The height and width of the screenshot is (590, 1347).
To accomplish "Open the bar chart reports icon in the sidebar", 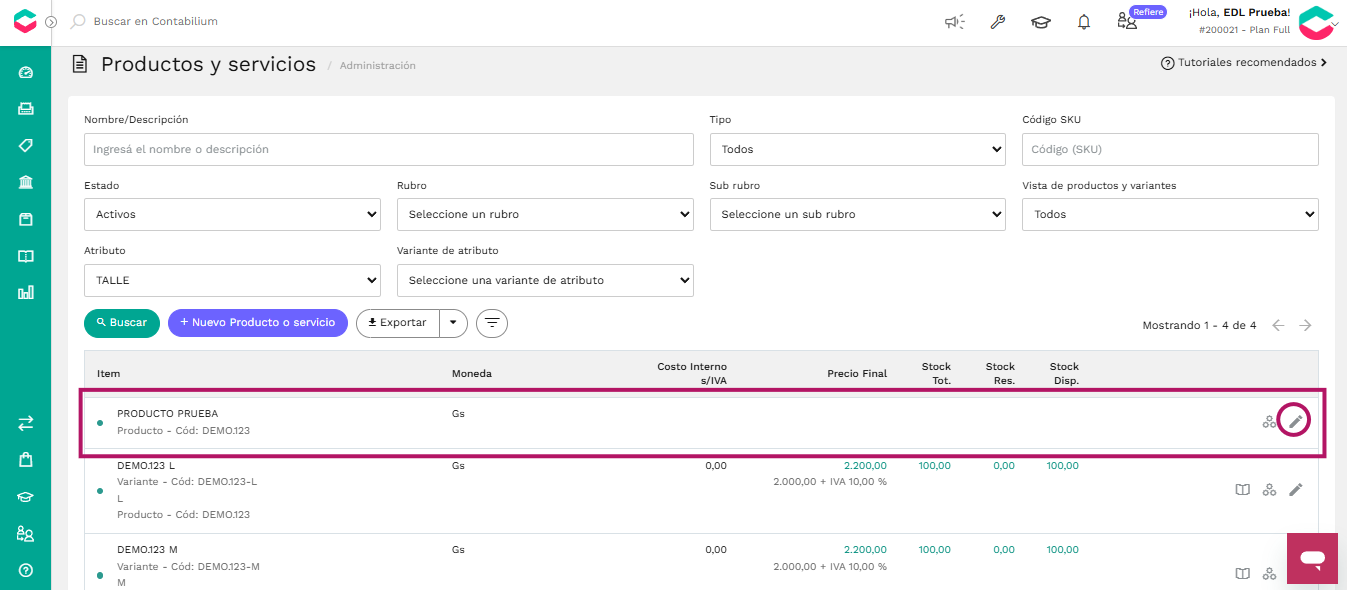I will pyautogui.click(x=26, y=292).
